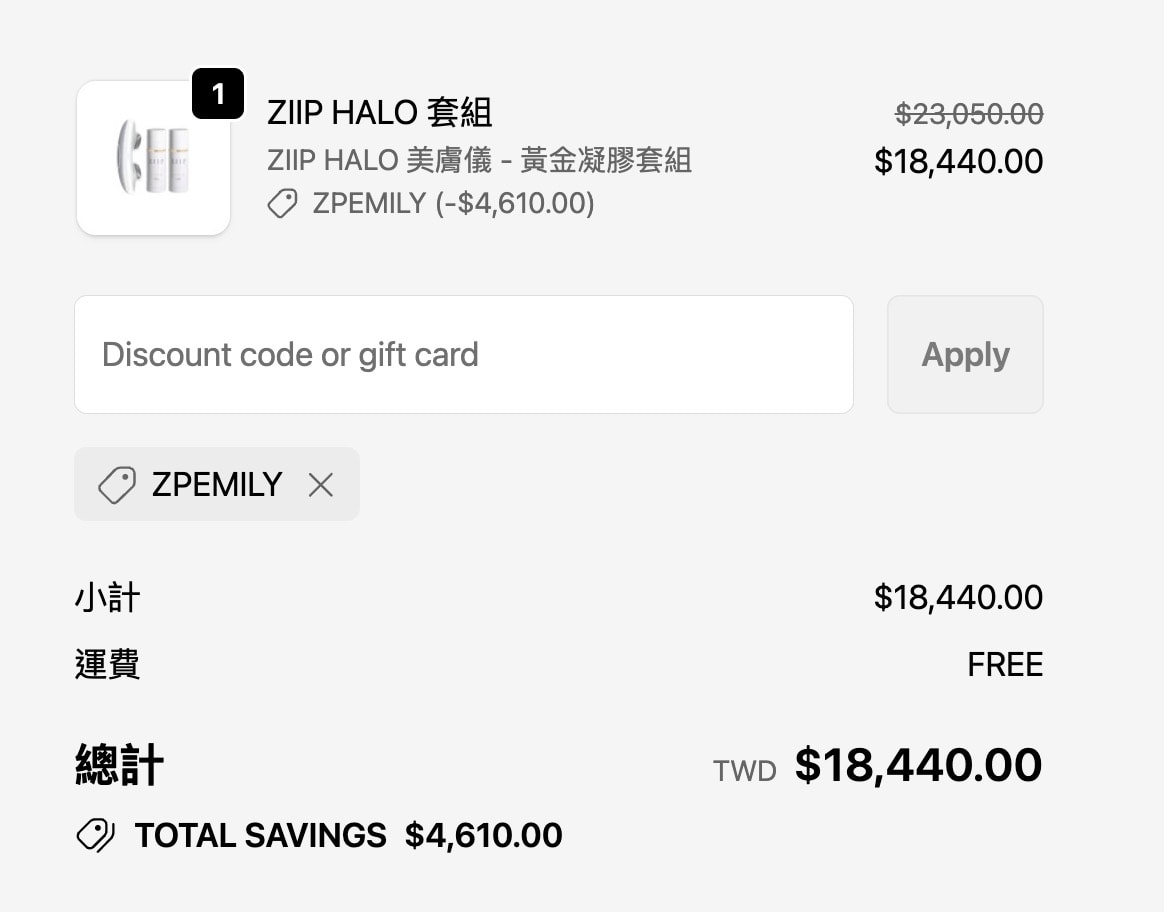Click the tag icon beside TOTAL SAVINGS
This screenshot has height=912, width=1164.
click(x=95, y=835)
